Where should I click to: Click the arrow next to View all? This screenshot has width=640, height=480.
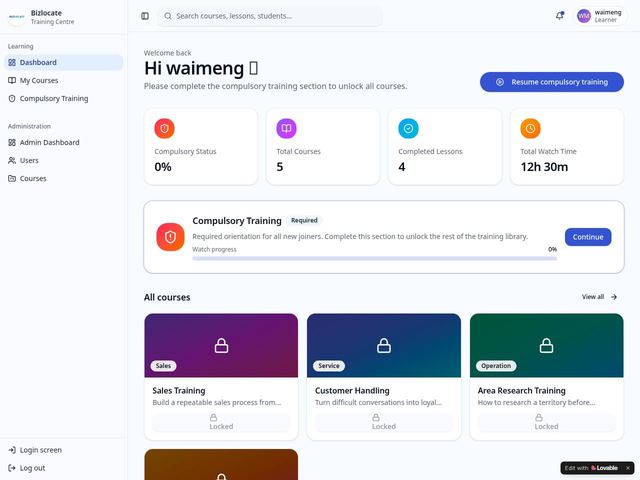click(x=614, y=297)
